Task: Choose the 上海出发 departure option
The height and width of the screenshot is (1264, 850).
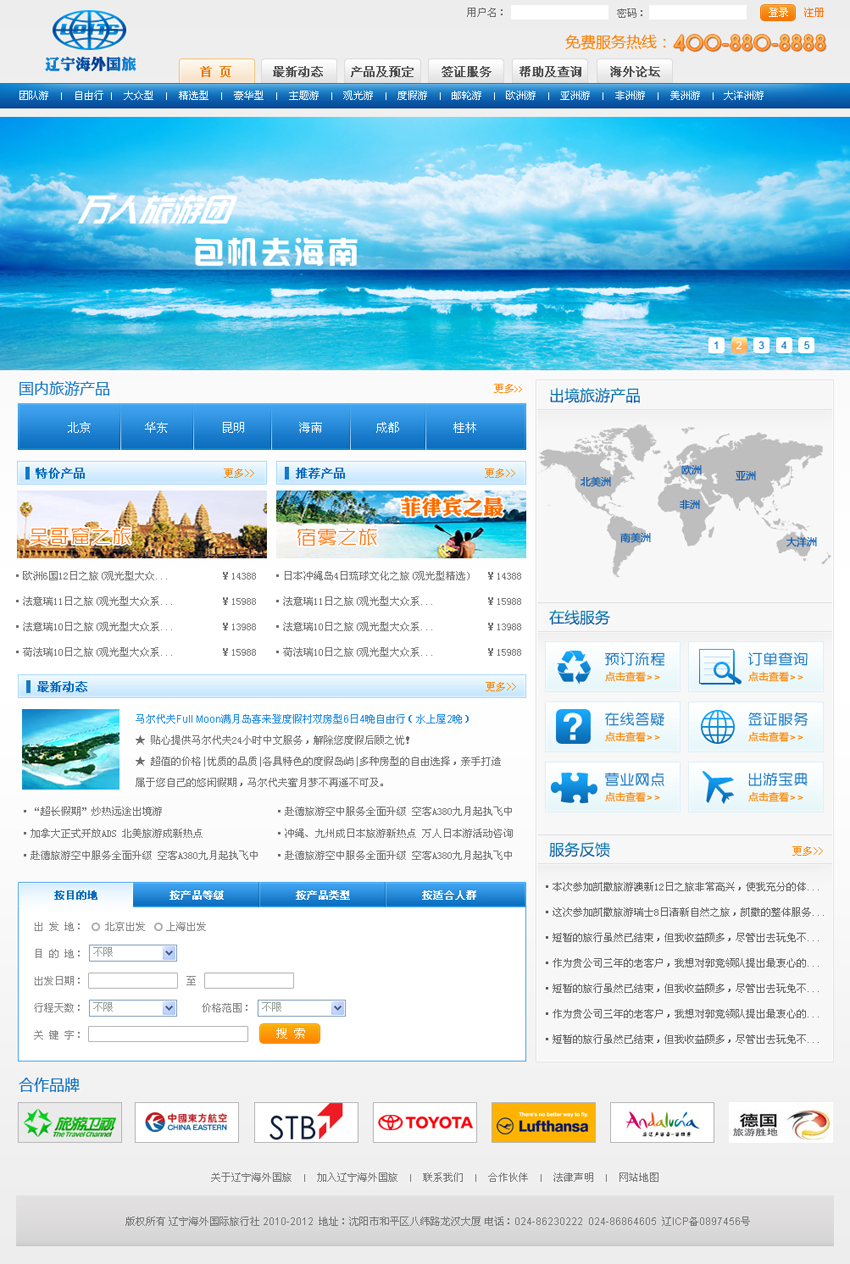Action: (159, 927)
